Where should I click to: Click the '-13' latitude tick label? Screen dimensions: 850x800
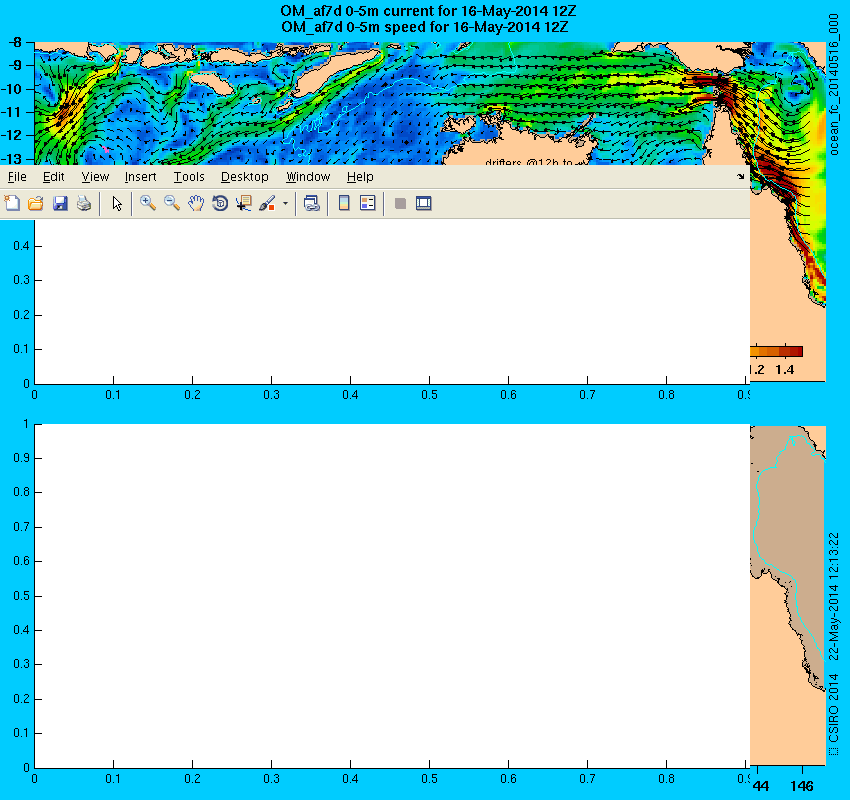10,158
